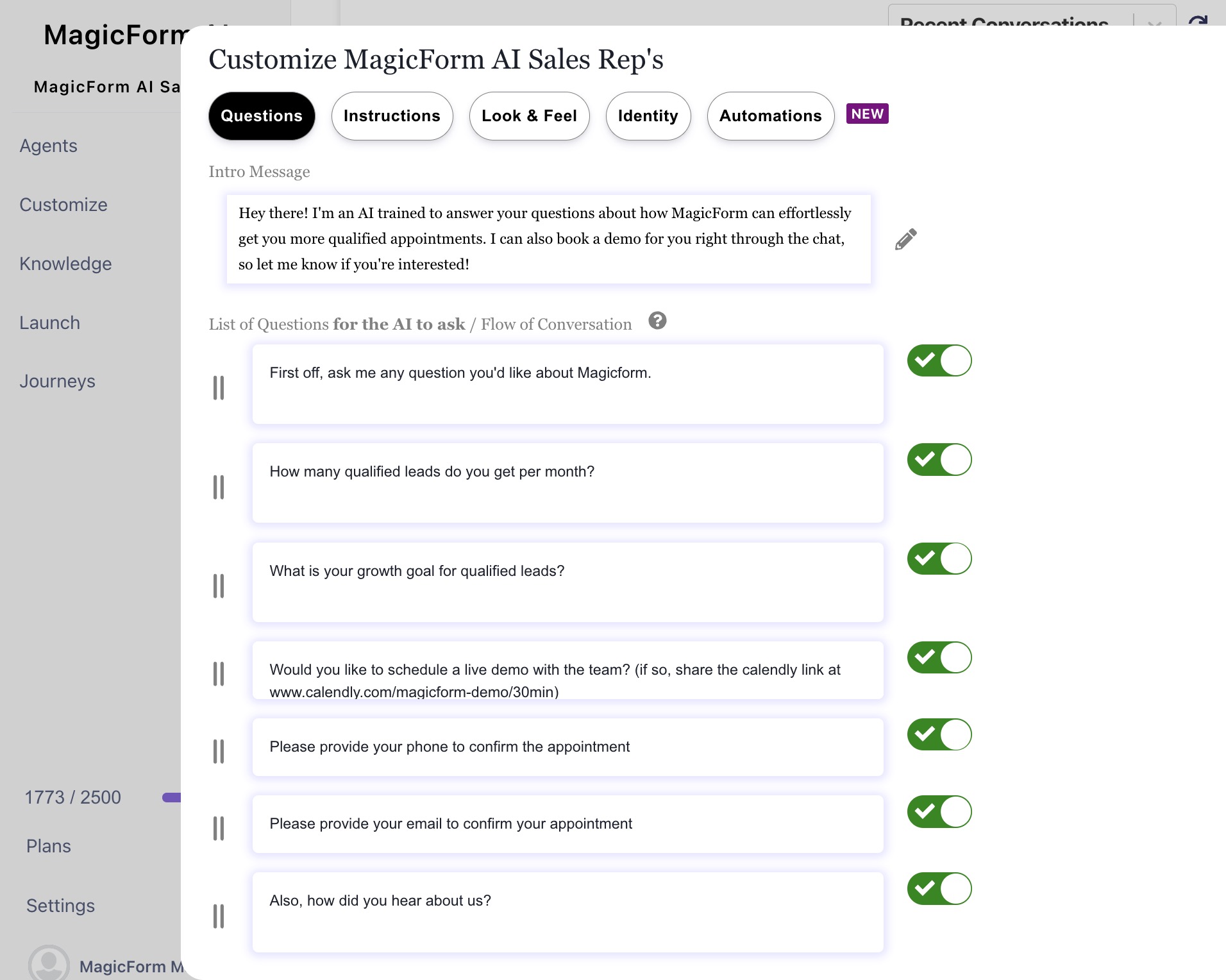Open the Knowledge page in sidebar
The width and height of the screenshot is (1226, 980).
(65, 264)
